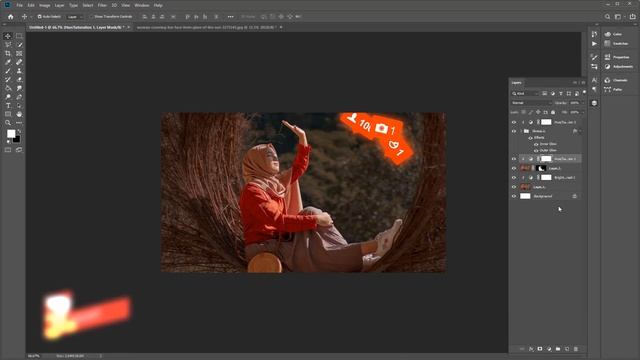Image resolution: width=640 pixels, height=360 pixels.
Task: Select the Pen tool
Action: pos(19,97)
